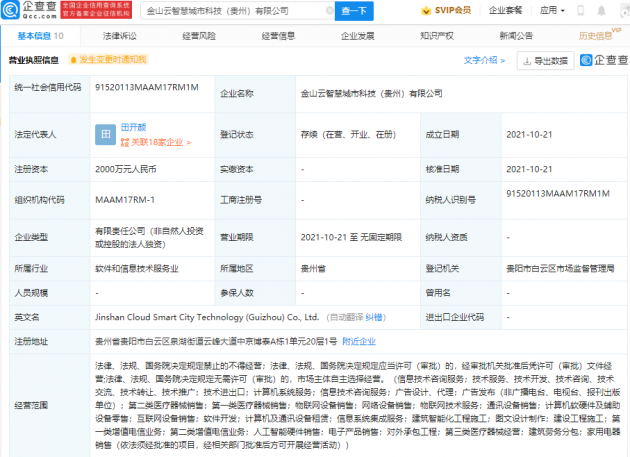
Task: Click the legal representative avatar 田
Action: tap(104, 133)
